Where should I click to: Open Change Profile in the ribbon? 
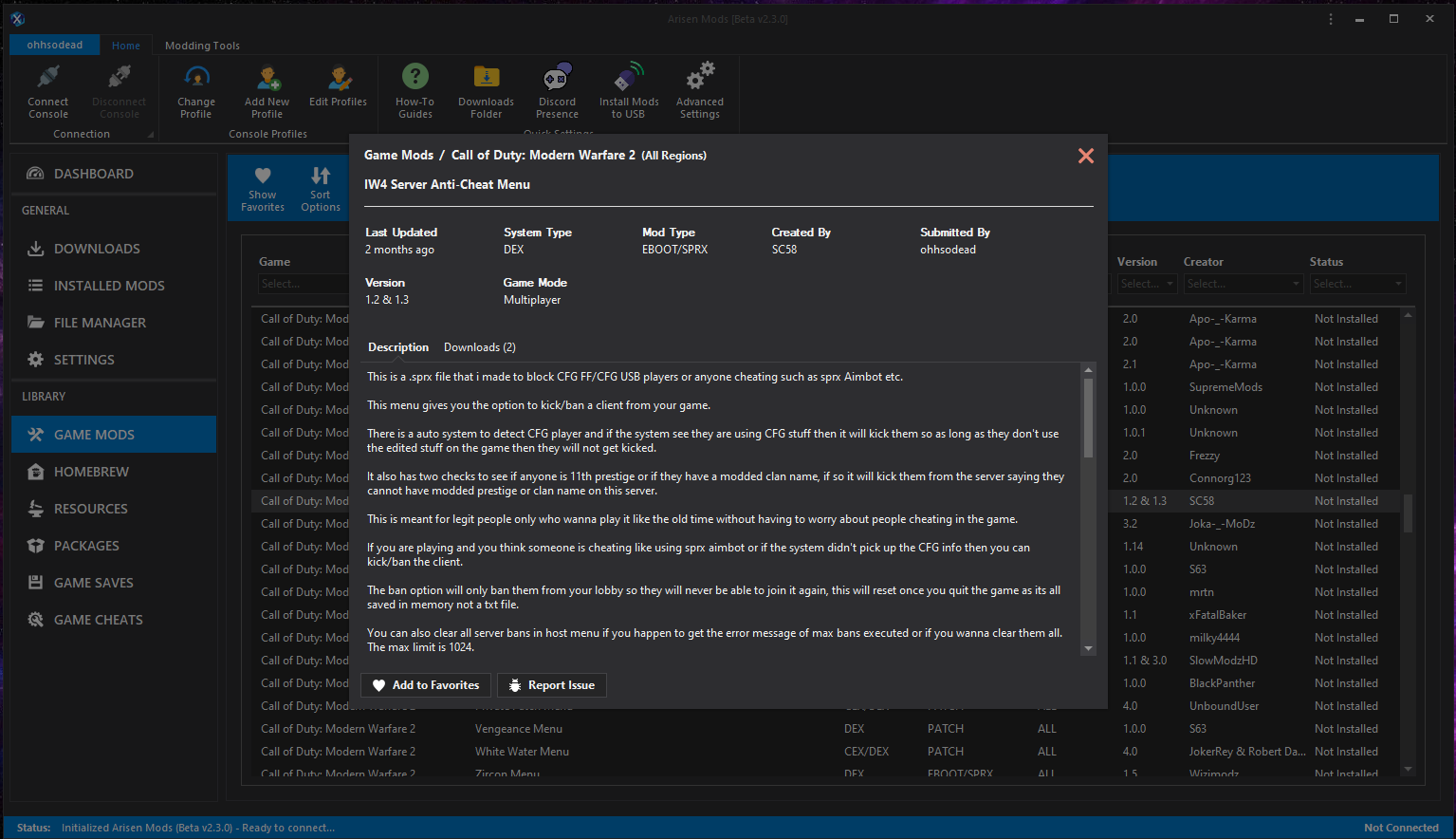196,92
